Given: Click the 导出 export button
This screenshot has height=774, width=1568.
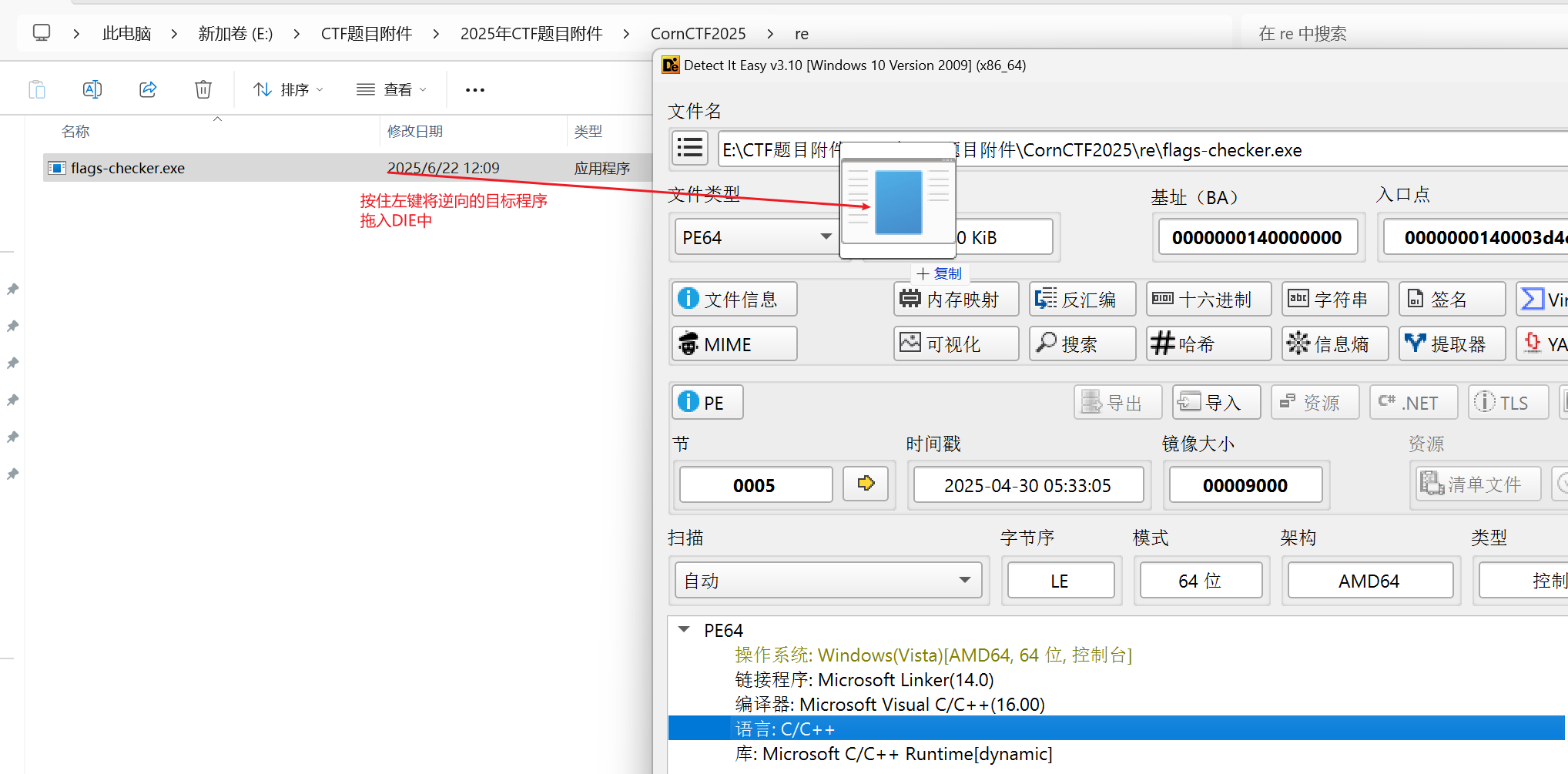Looking at the screenshot, I should (x=1117, y=402).
